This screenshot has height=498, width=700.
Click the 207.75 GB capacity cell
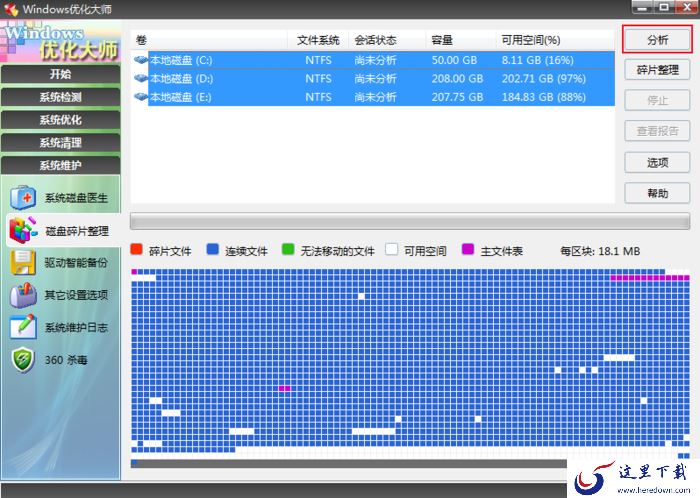pos(457,97)
